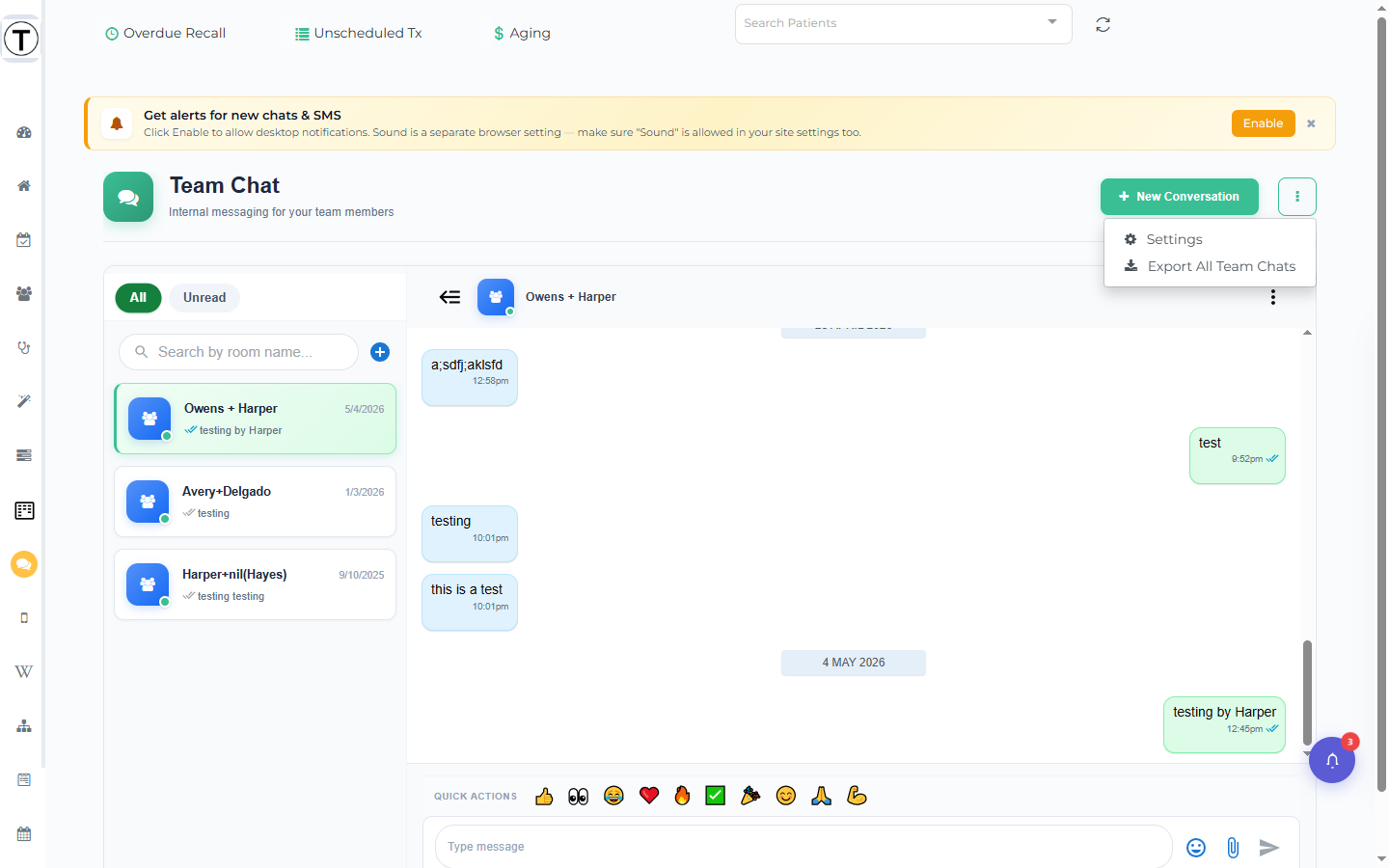This screenshot has height=868, width=1389.
Task: Send the red heart quick action
Action: pos(649,796)
